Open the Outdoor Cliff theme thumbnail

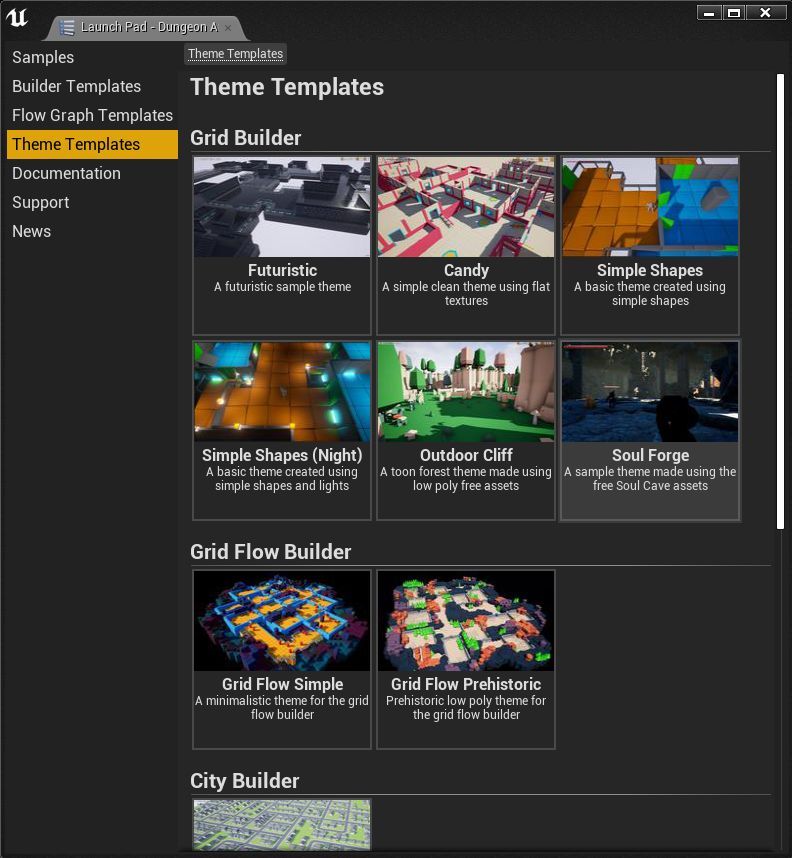pyautogui.click(x=466, y=392)
